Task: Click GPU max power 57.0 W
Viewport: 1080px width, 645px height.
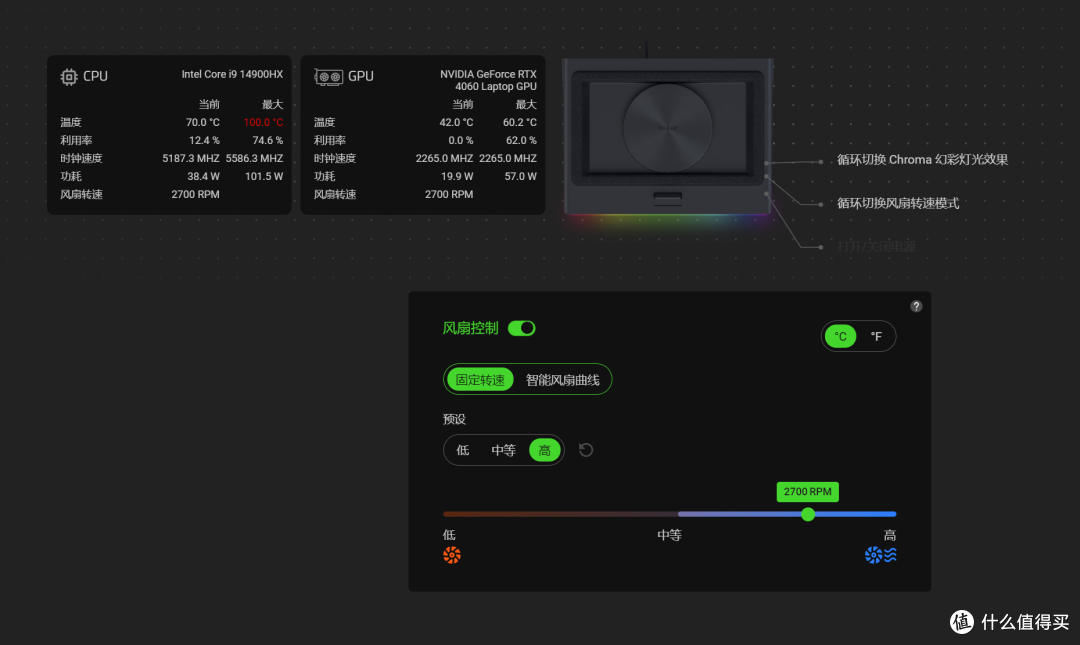Action: [520, 176]
